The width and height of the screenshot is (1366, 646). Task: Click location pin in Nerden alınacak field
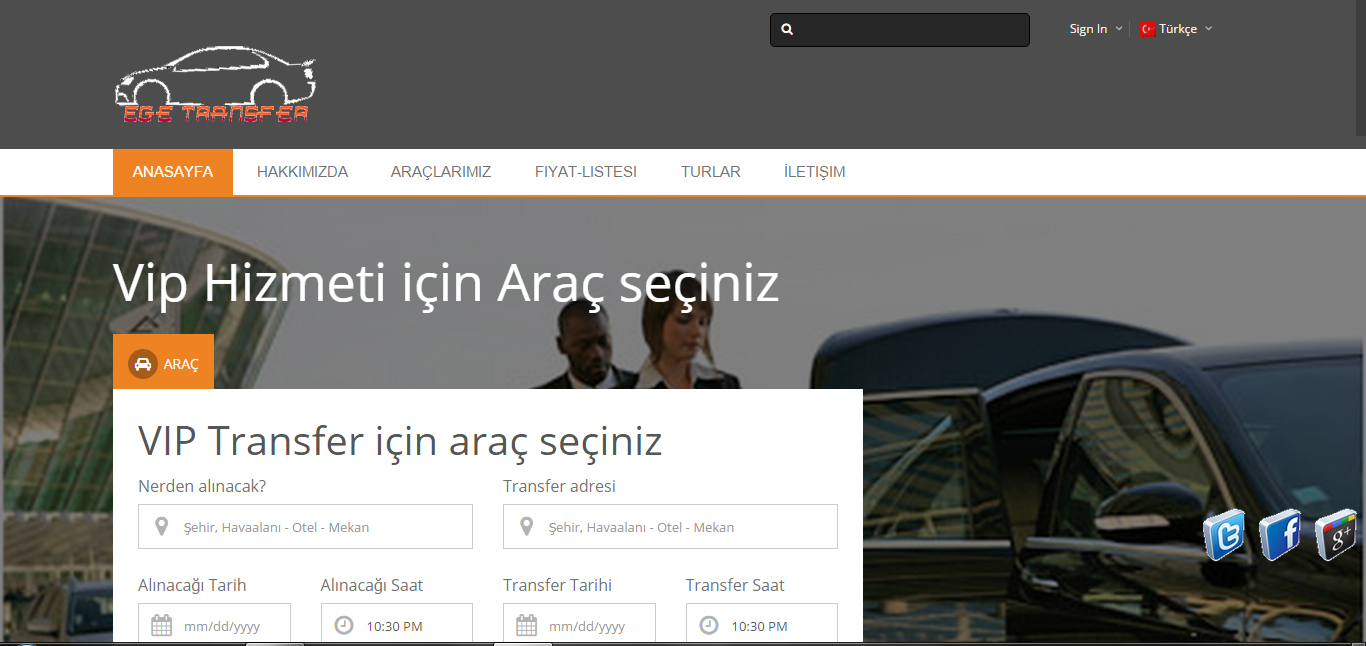point(162,527)
